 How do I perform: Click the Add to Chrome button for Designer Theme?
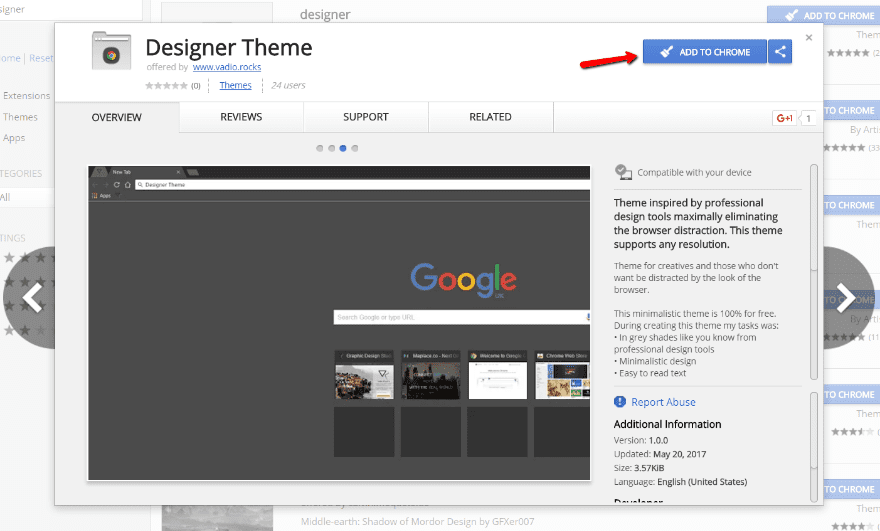(704, 52)
